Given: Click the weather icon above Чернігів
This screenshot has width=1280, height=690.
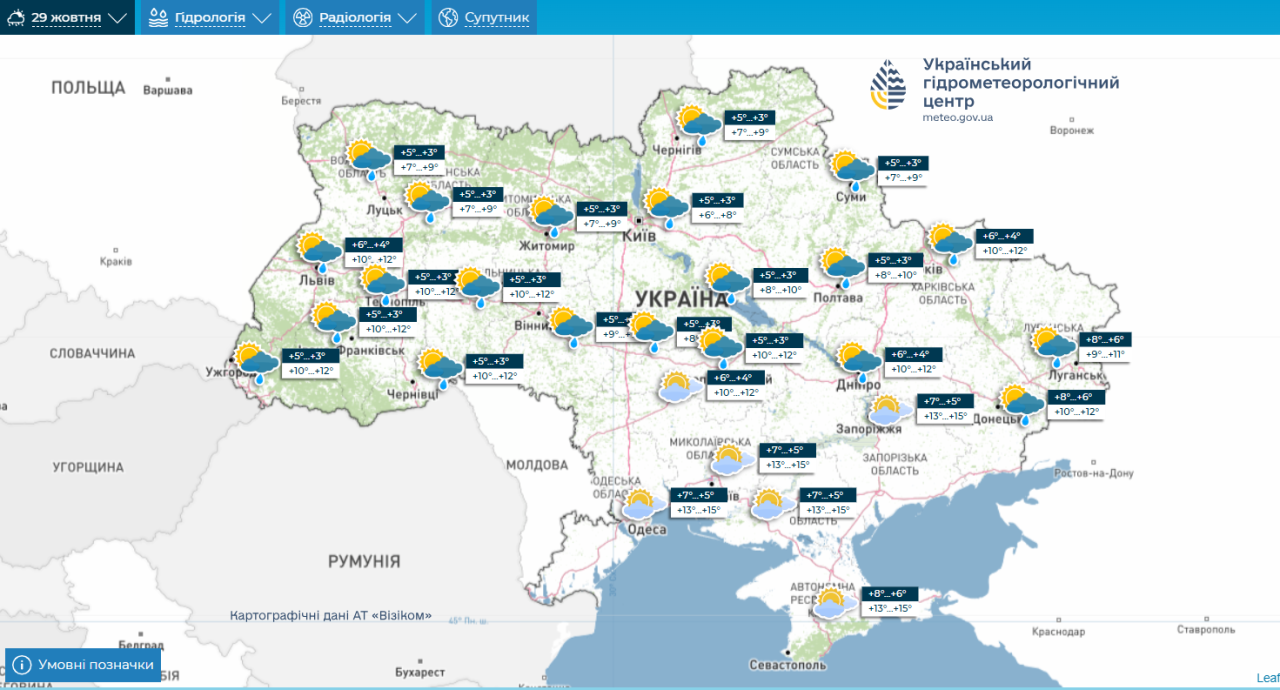Looking at the screenshot, I should [x=697, y=122].
